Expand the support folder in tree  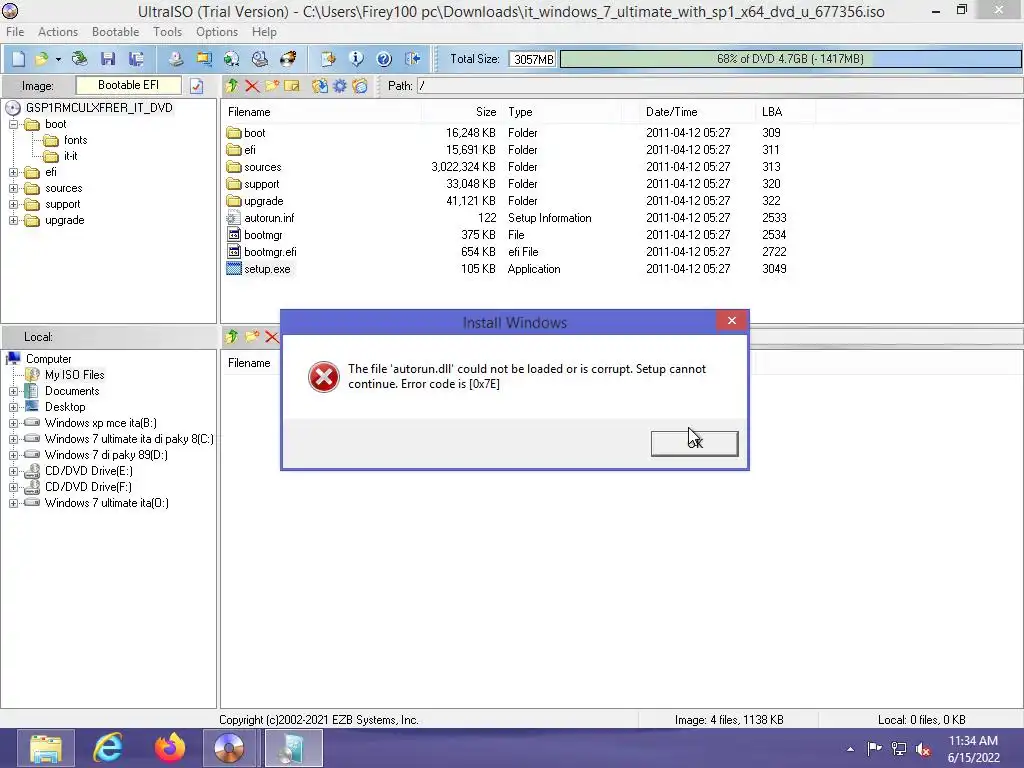[x=13, y=204]
